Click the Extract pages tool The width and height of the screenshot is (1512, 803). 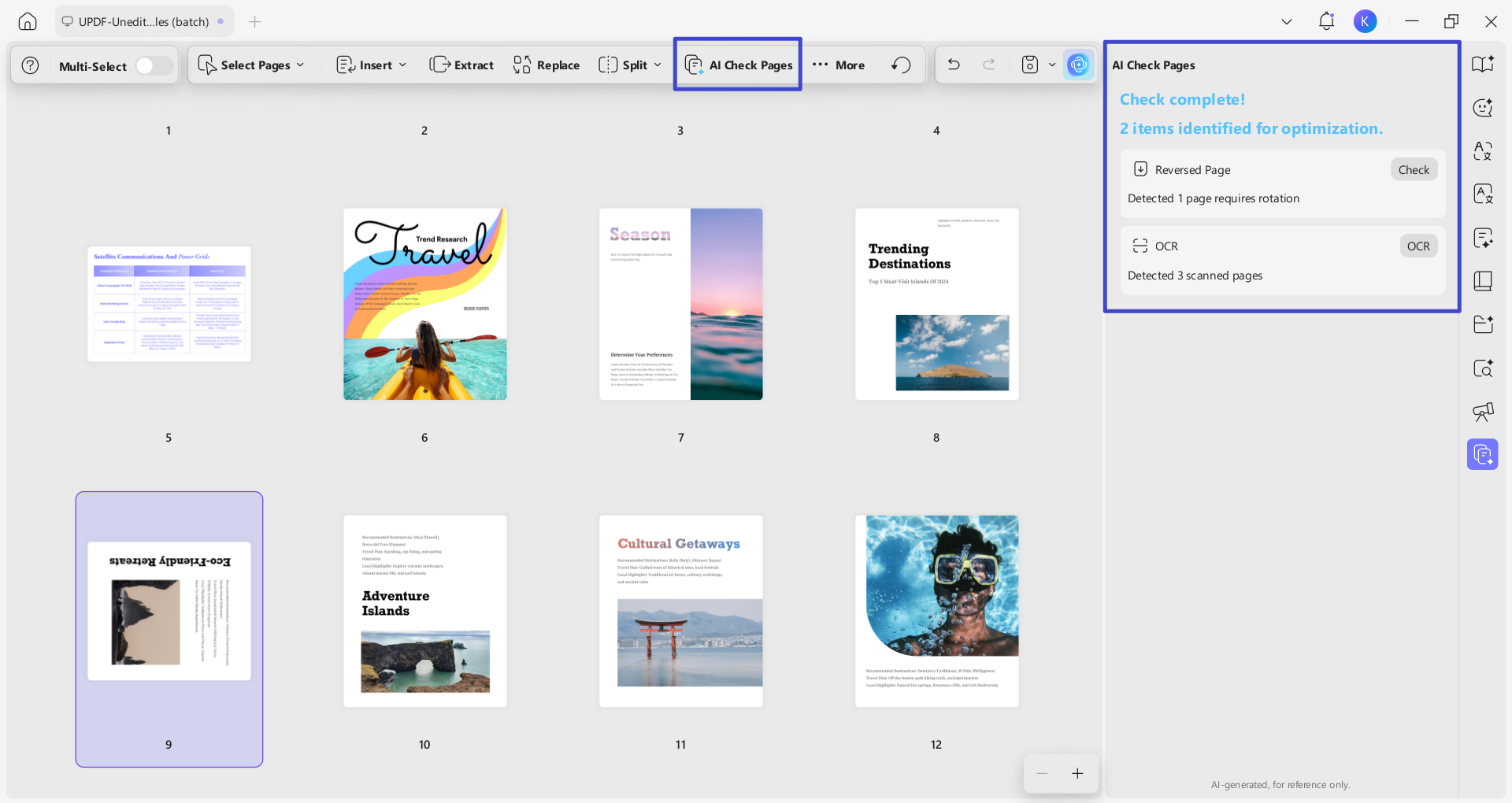461,65
